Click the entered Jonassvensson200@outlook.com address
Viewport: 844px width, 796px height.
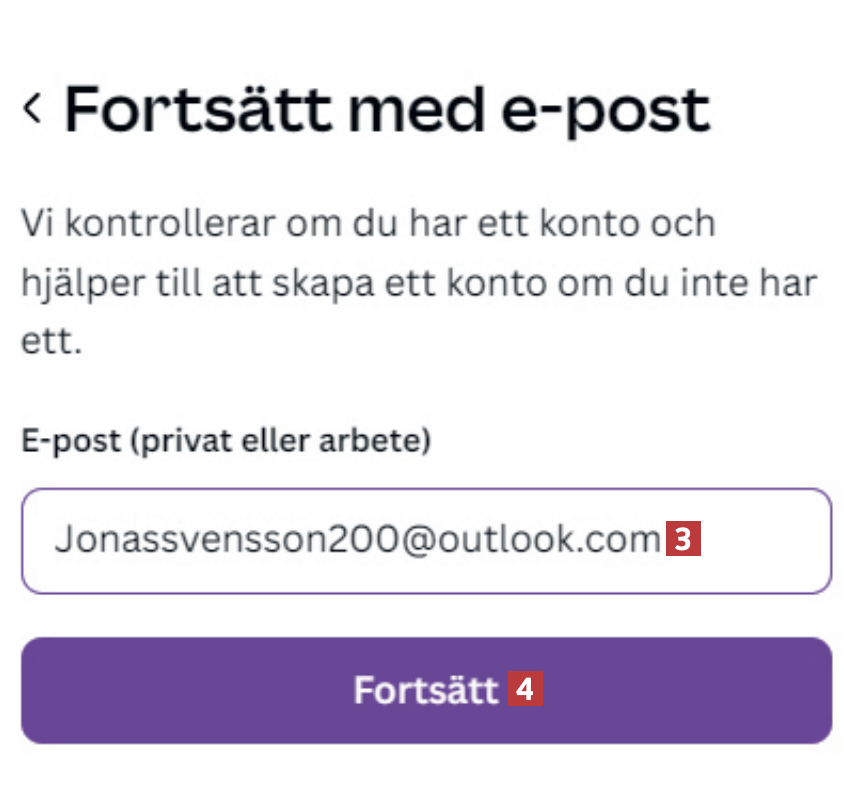(356, 541)
